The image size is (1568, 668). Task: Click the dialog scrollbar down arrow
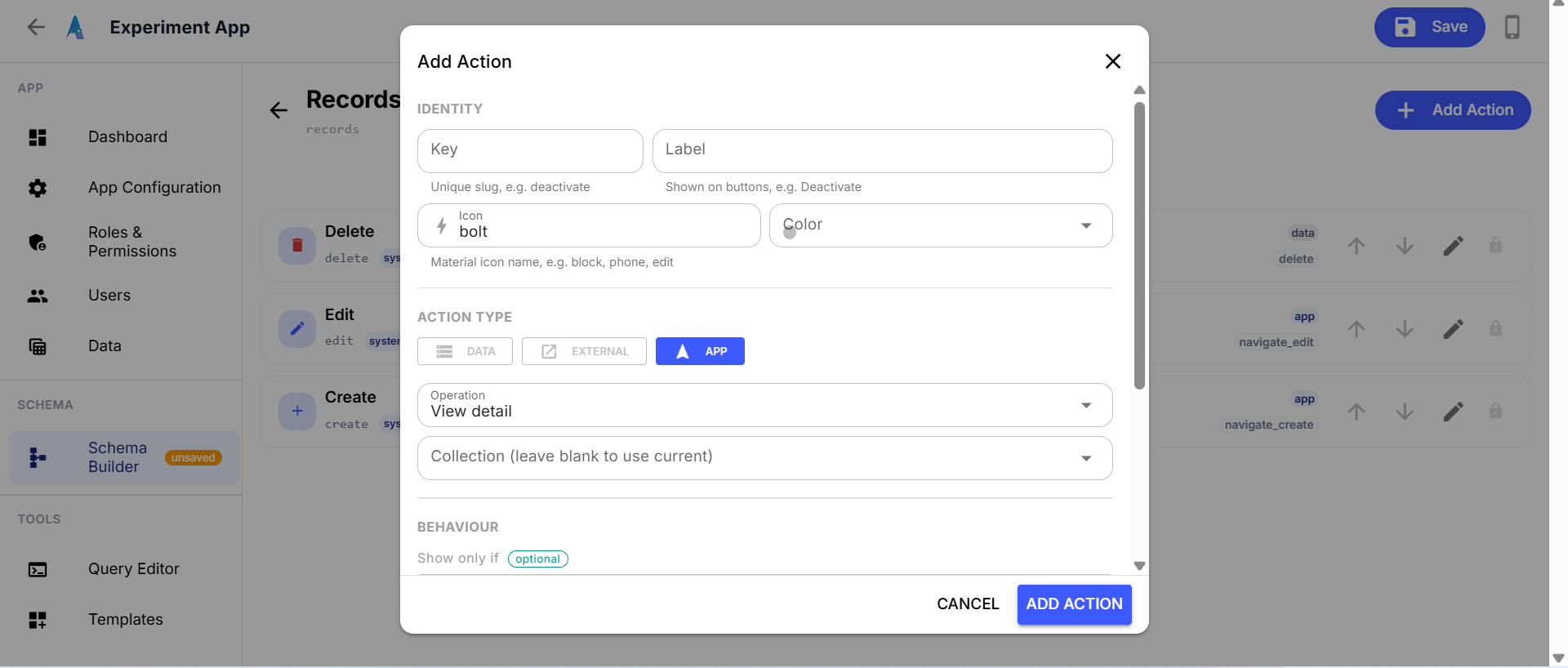click(1139, 566)
